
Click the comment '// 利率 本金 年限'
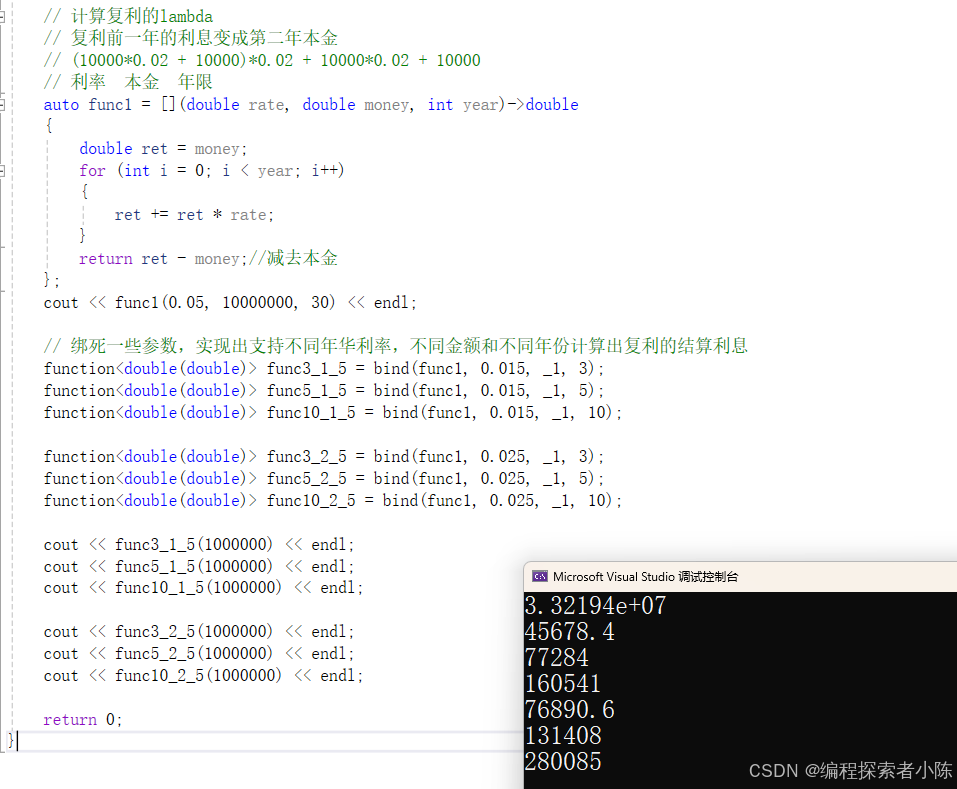click(128, 82)
